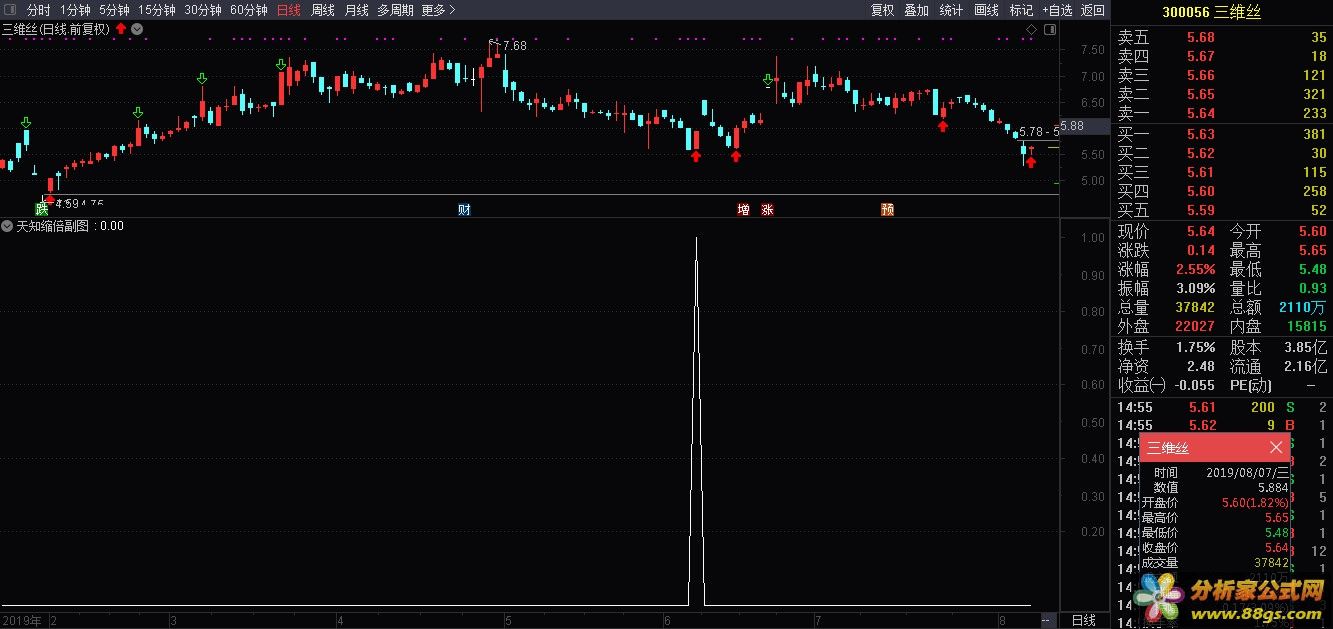
Task: Close the 三维丝 info popup
Action: tap(1276, 447)
